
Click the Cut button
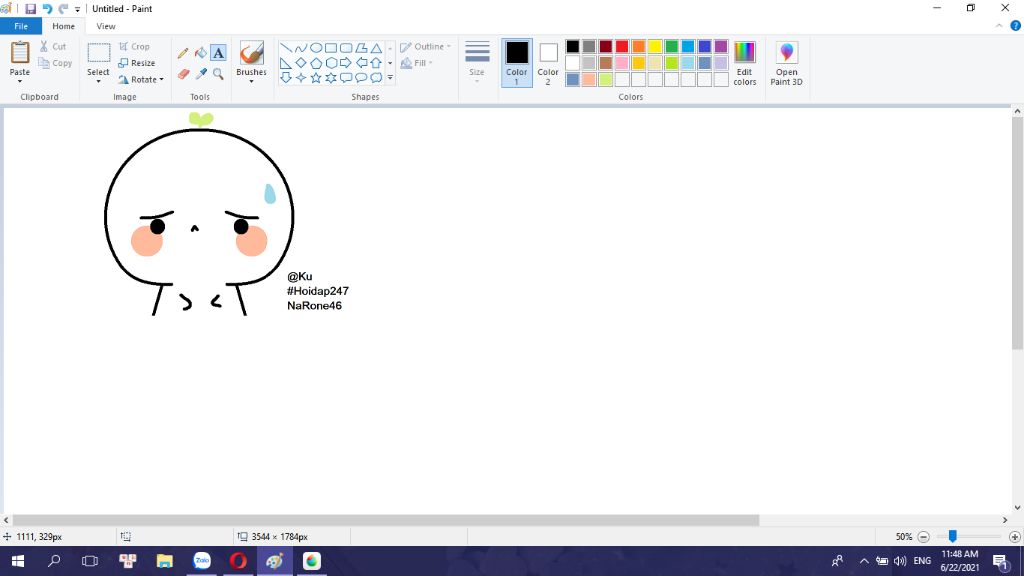coord(54,47)
